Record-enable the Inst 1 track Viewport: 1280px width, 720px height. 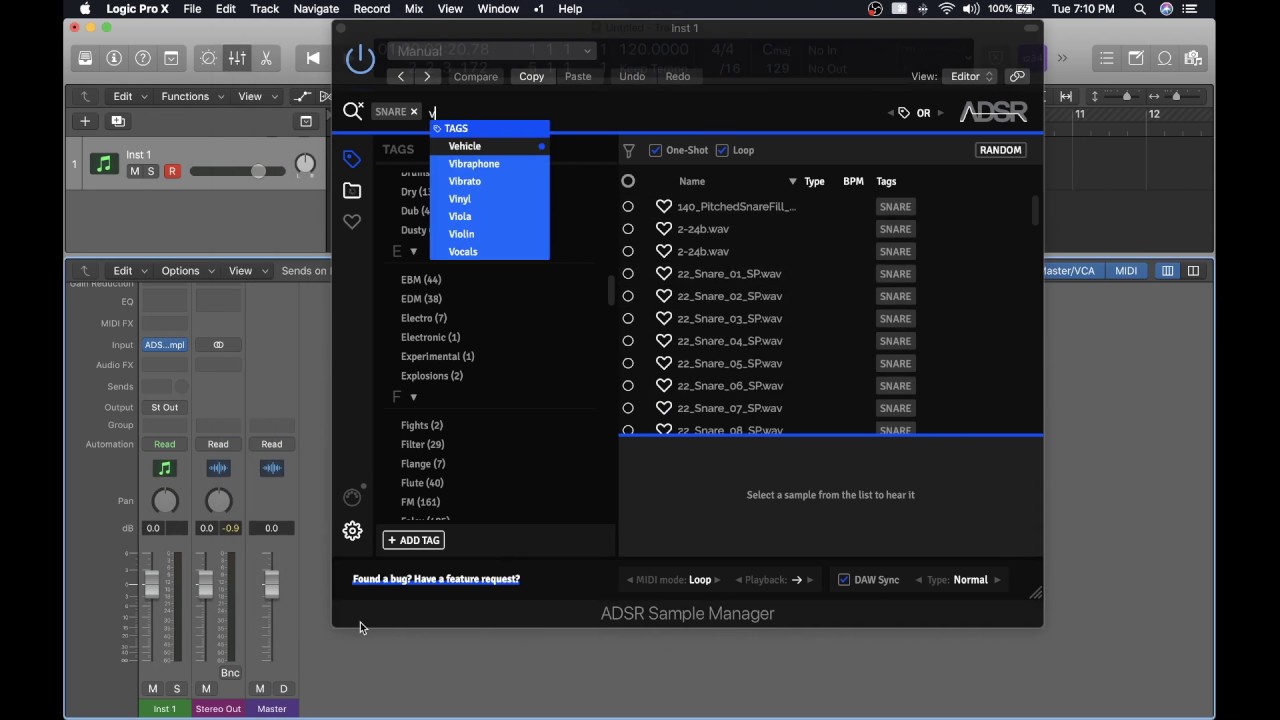tap(172, 171)
